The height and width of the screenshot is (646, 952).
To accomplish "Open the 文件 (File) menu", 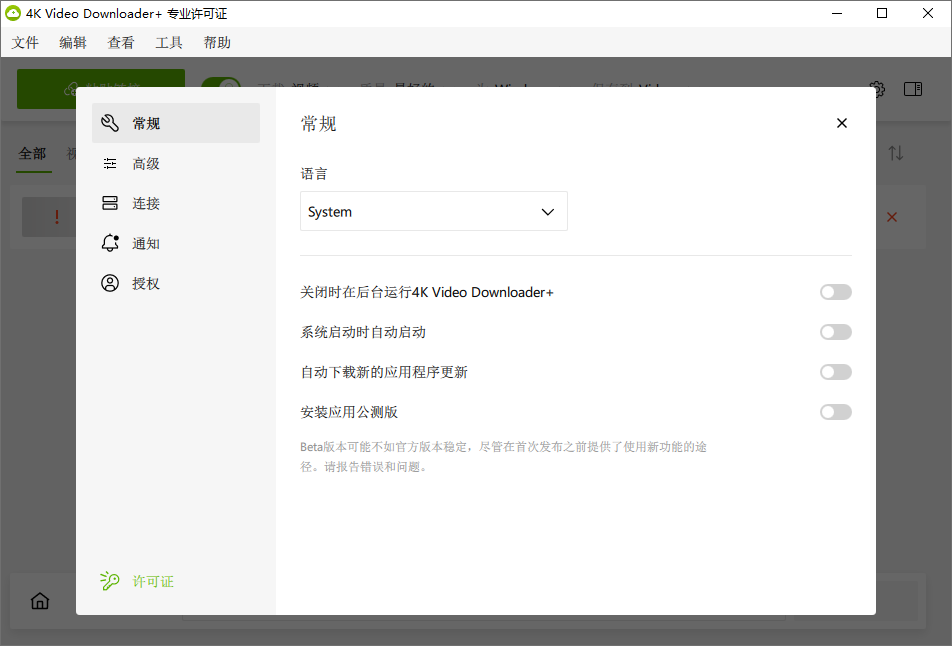I will 25,42.
